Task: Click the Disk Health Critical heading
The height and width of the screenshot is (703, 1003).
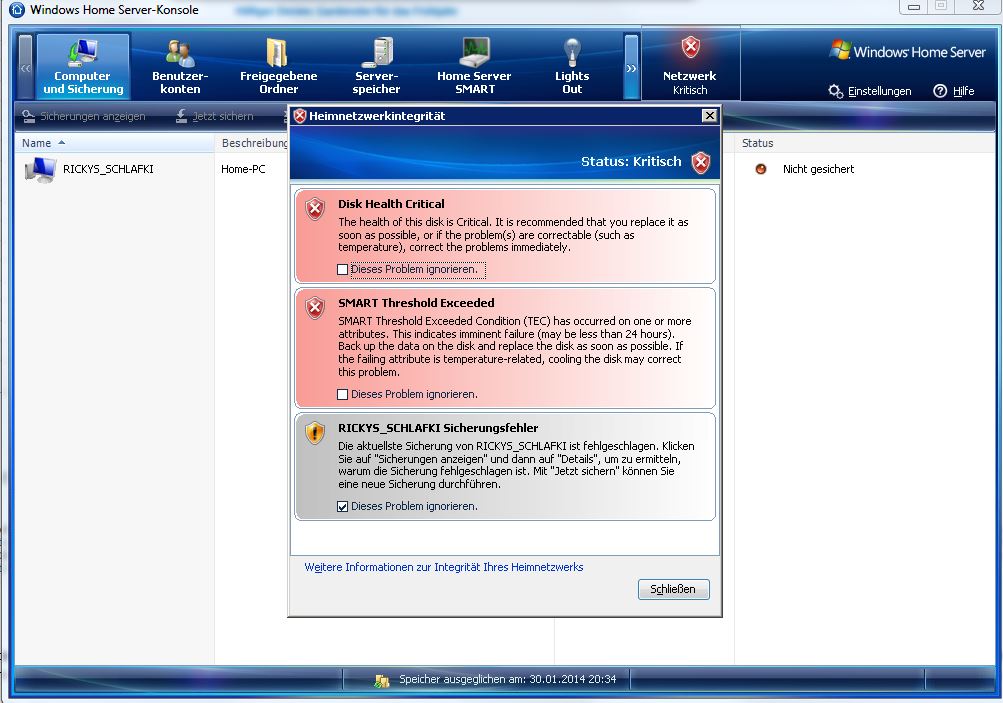Action: point(391,203)
